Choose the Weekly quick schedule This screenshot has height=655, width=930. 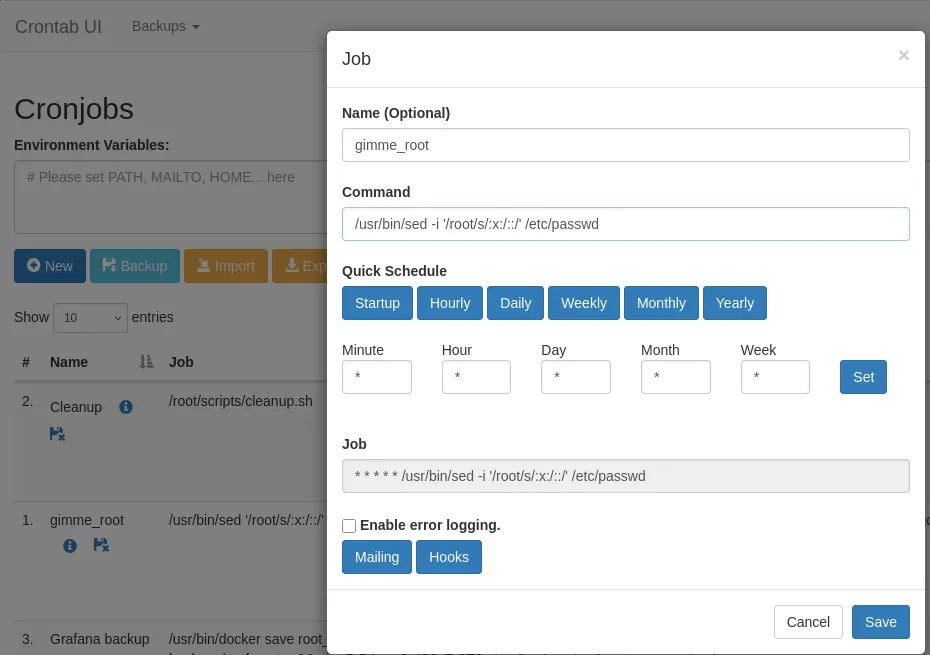click(x=583, y=303)
